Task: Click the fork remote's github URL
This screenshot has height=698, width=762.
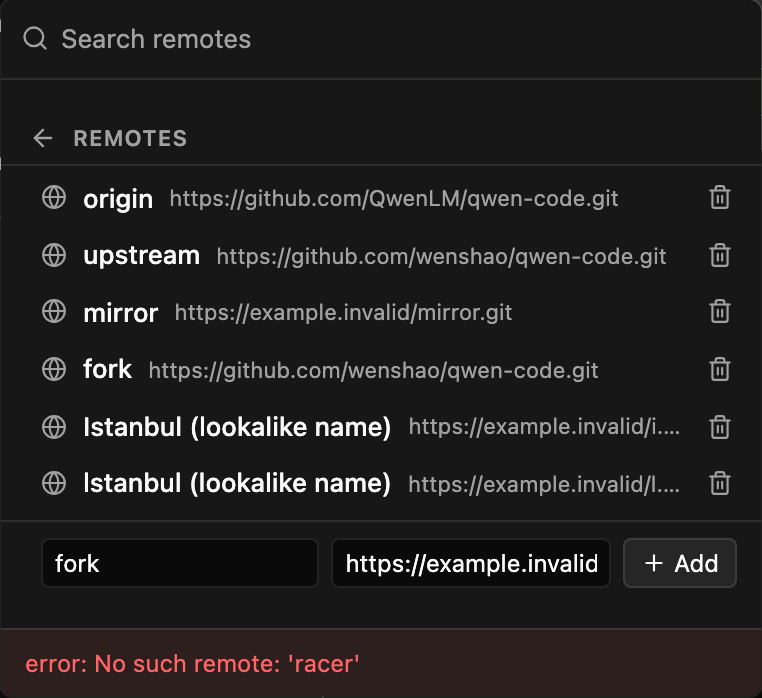Action: 373,370
